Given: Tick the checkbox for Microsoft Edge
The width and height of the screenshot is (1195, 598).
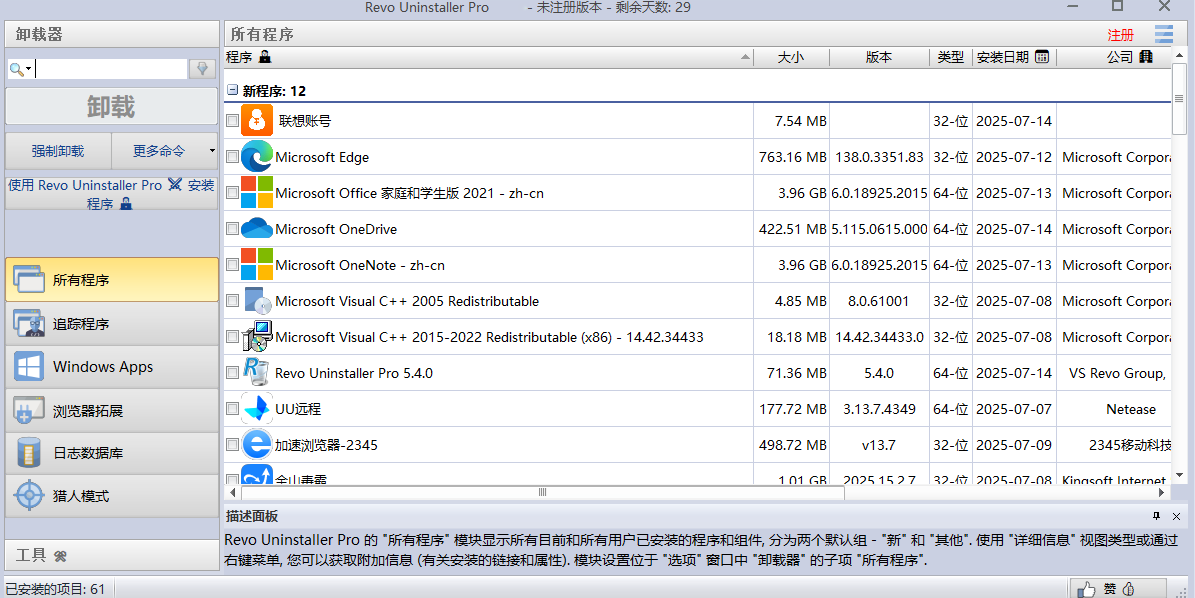Looking at the screenshot, I should coord(232,157).
